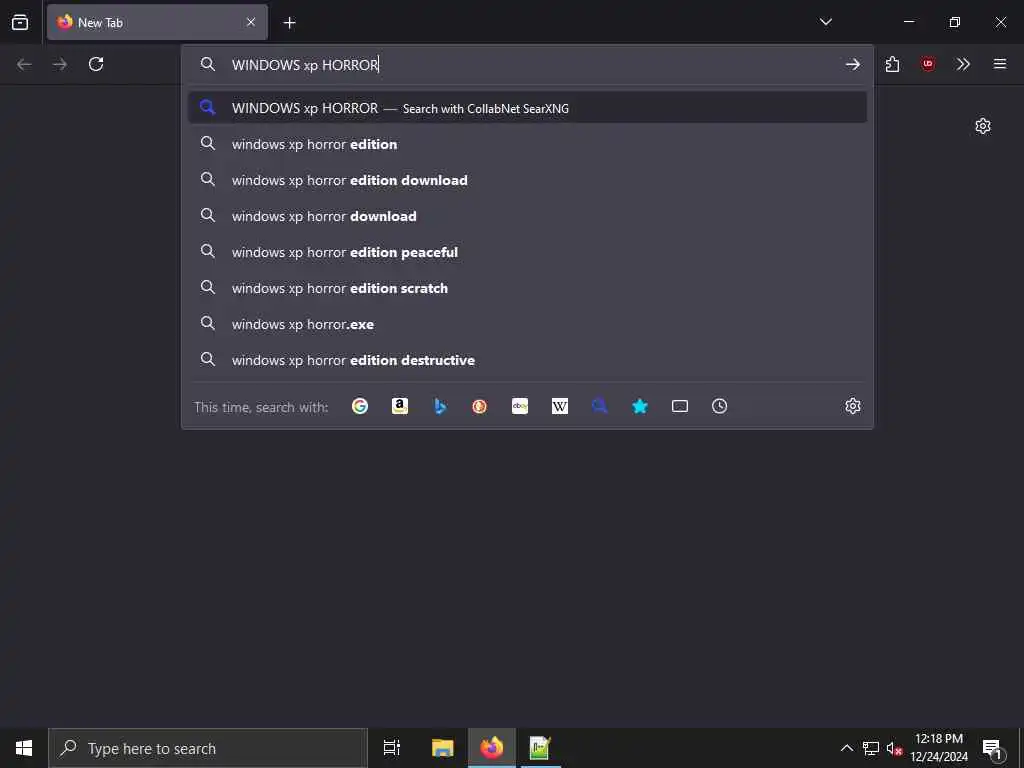Search history via the clock icon
Image resolution: width=1024 pixels, height=768 pixels.
coord(720,406)
